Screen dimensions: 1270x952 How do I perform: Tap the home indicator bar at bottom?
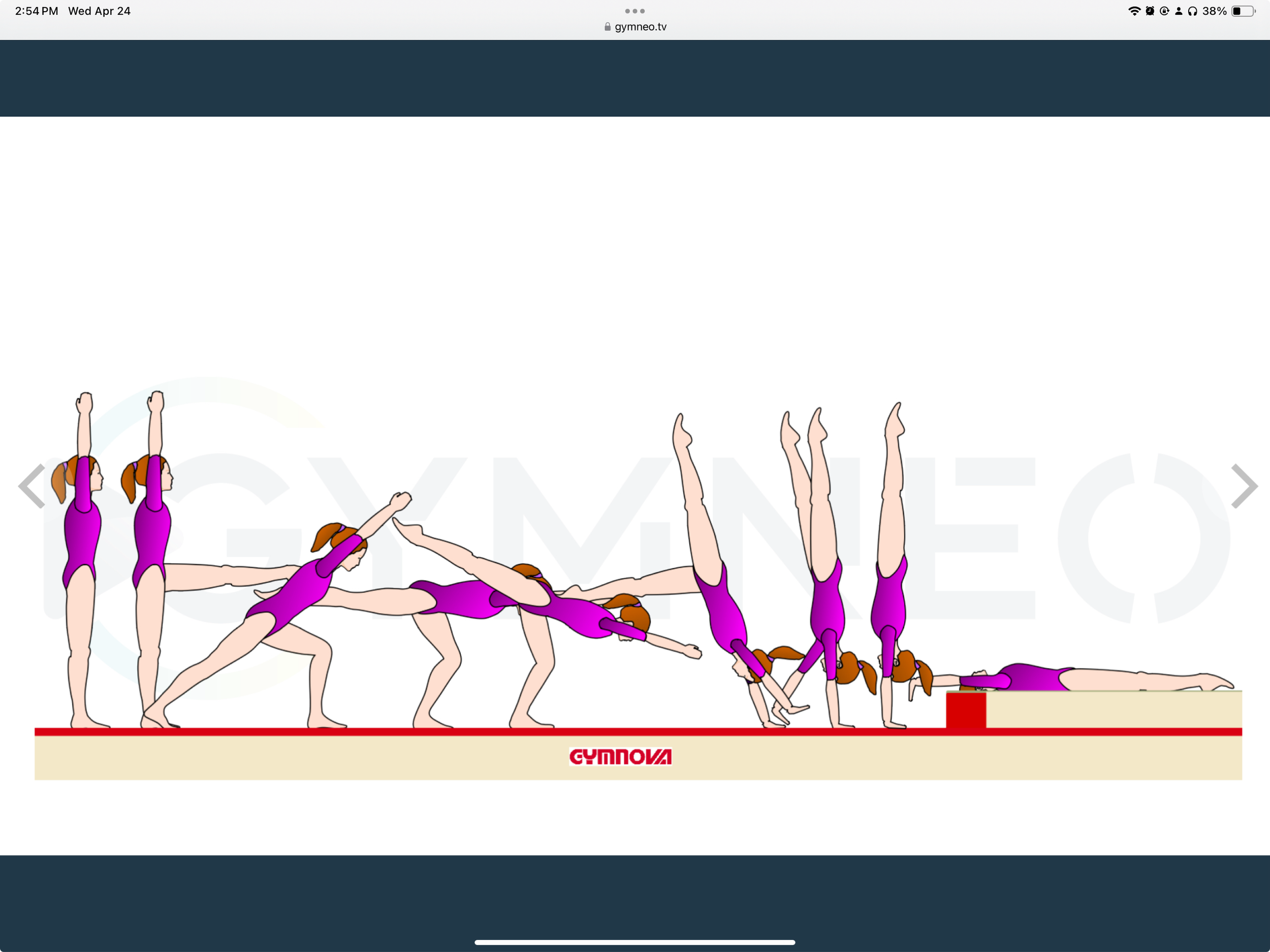(x=634, y=942)
